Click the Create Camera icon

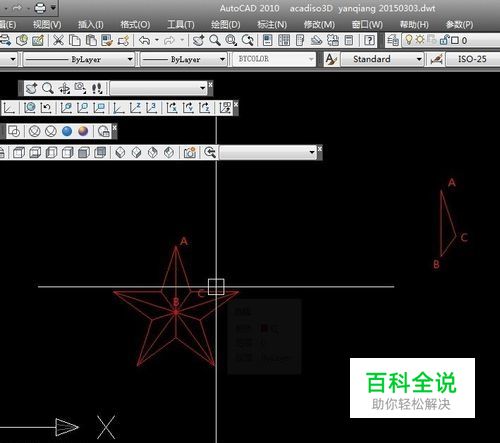pos(190,153)
